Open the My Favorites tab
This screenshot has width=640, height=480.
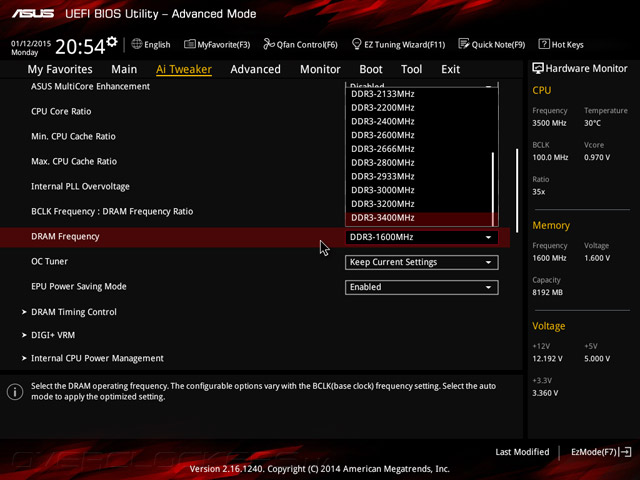(60, 69)
